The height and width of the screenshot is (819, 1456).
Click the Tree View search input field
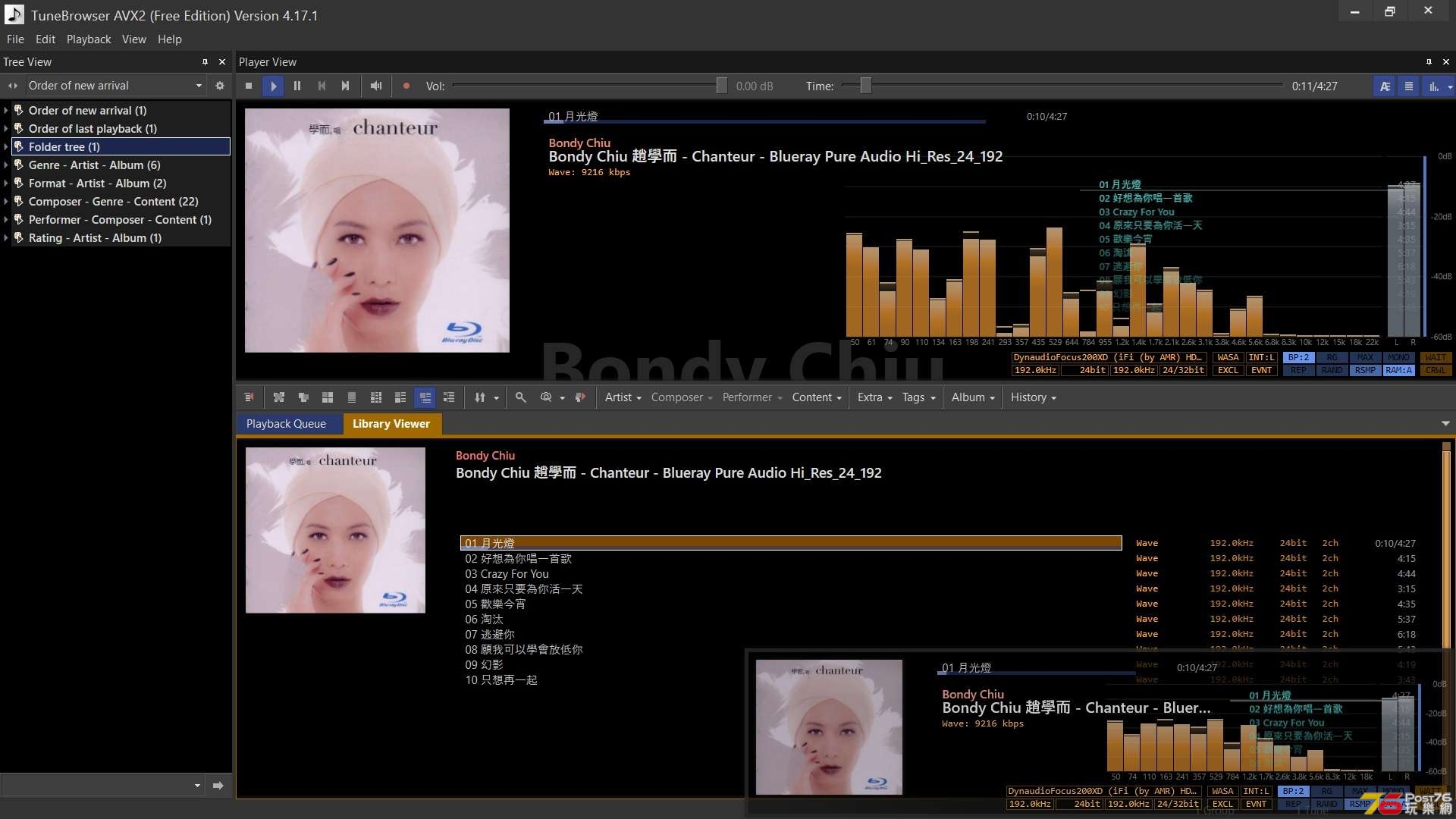(103, 786)
